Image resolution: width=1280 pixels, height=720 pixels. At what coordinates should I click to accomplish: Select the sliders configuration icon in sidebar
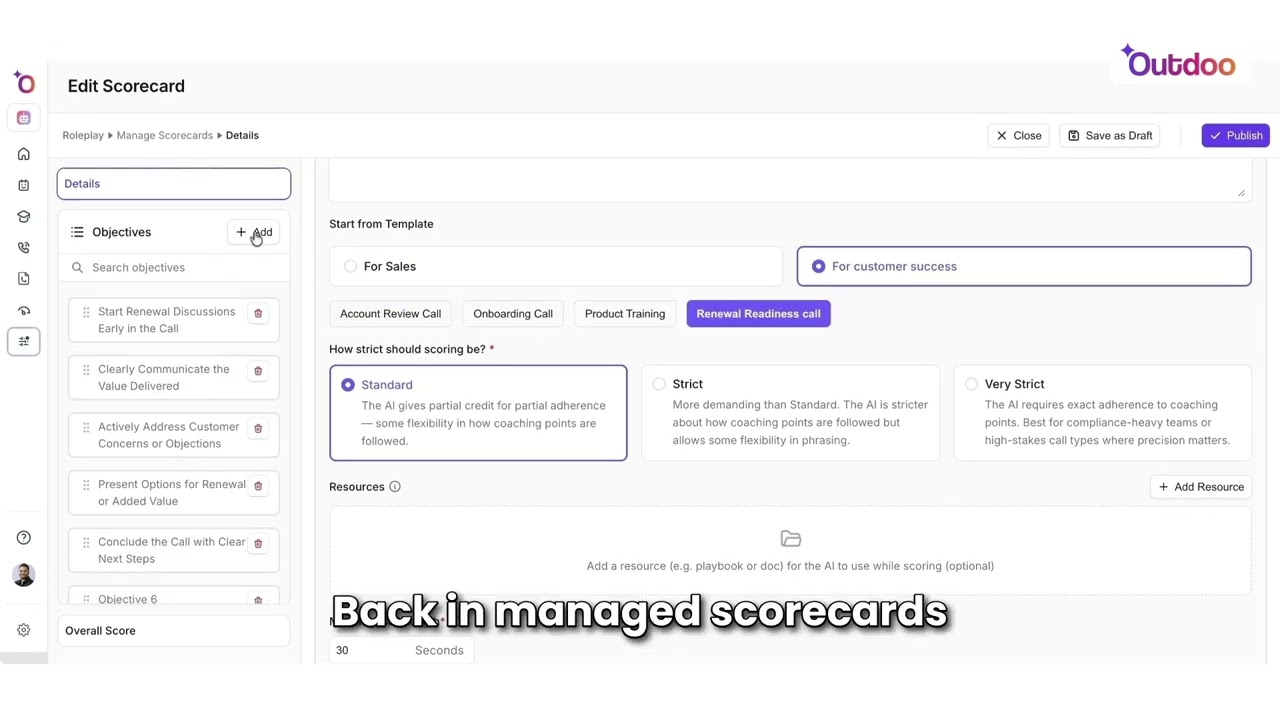tap(24, 341)
